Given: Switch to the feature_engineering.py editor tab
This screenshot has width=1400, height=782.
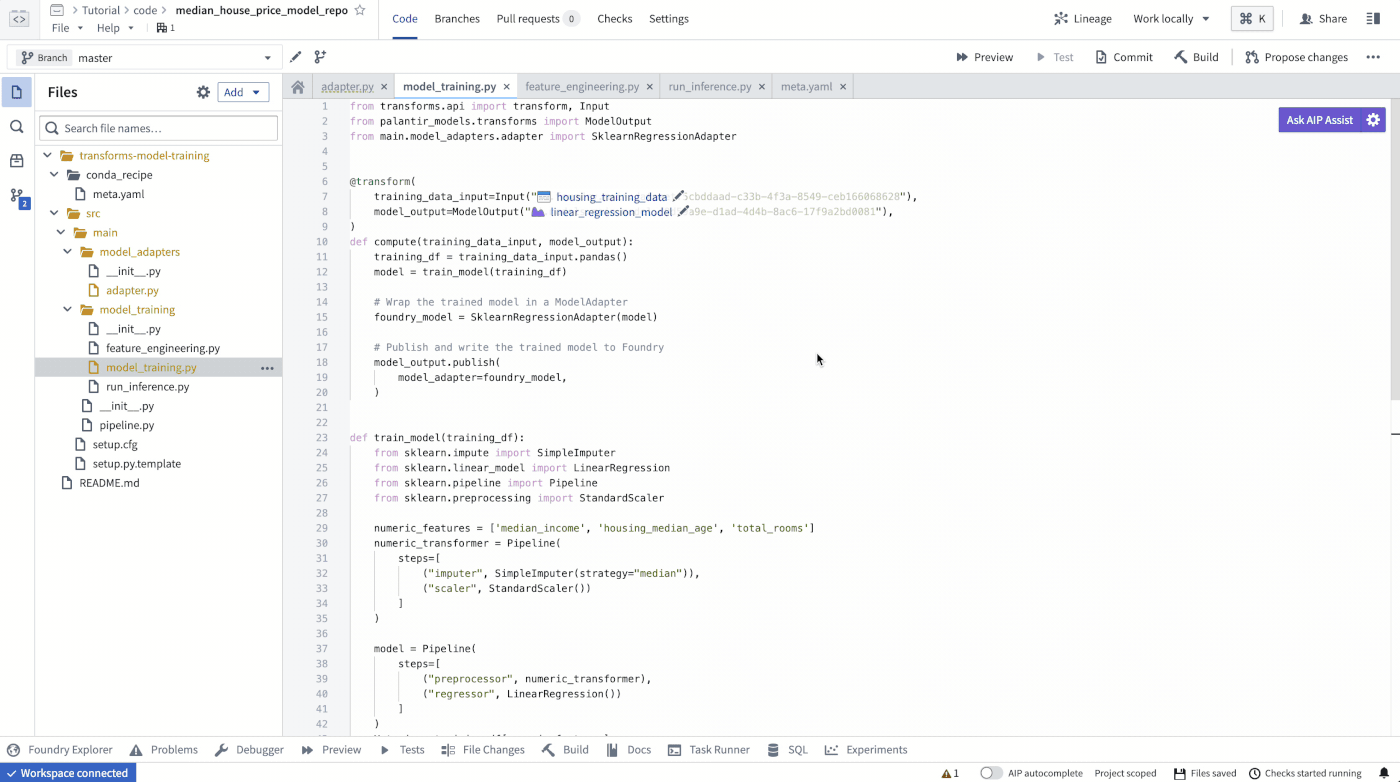Looking at the screenshot, I should point(581,87).
